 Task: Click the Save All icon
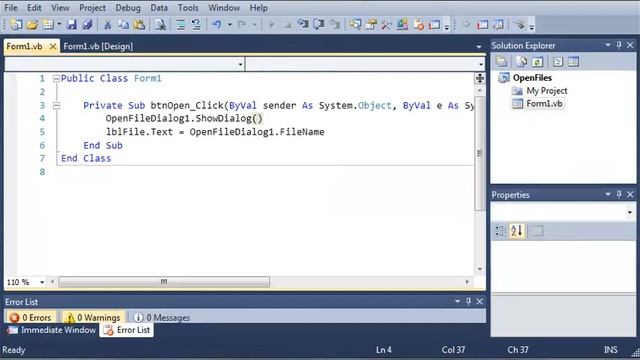click(87, 25)
